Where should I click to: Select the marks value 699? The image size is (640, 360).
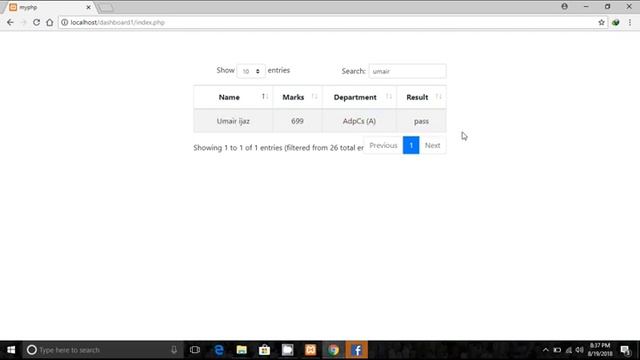[297, 121]
